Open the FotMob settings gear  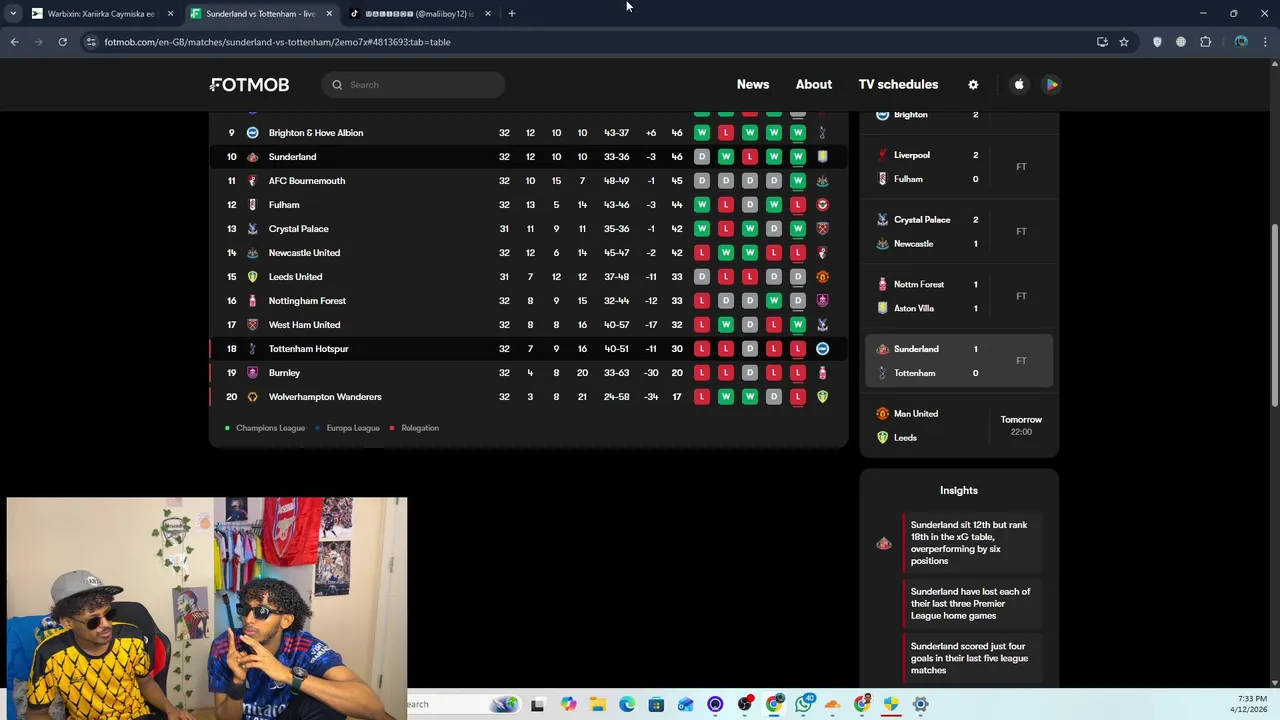[x=973, y=85]
